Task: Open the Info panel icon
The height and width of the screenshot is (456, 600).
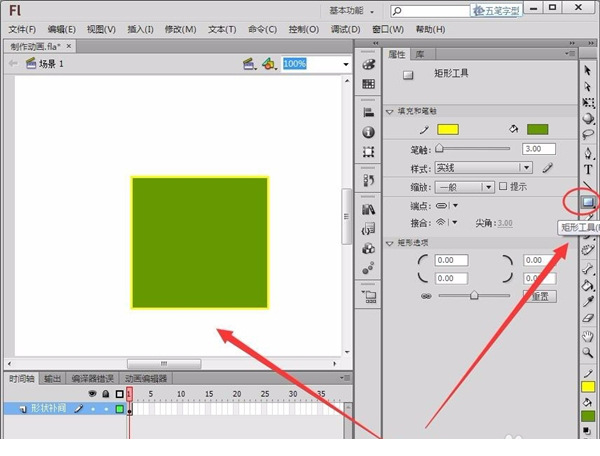Action: (368, 132)
